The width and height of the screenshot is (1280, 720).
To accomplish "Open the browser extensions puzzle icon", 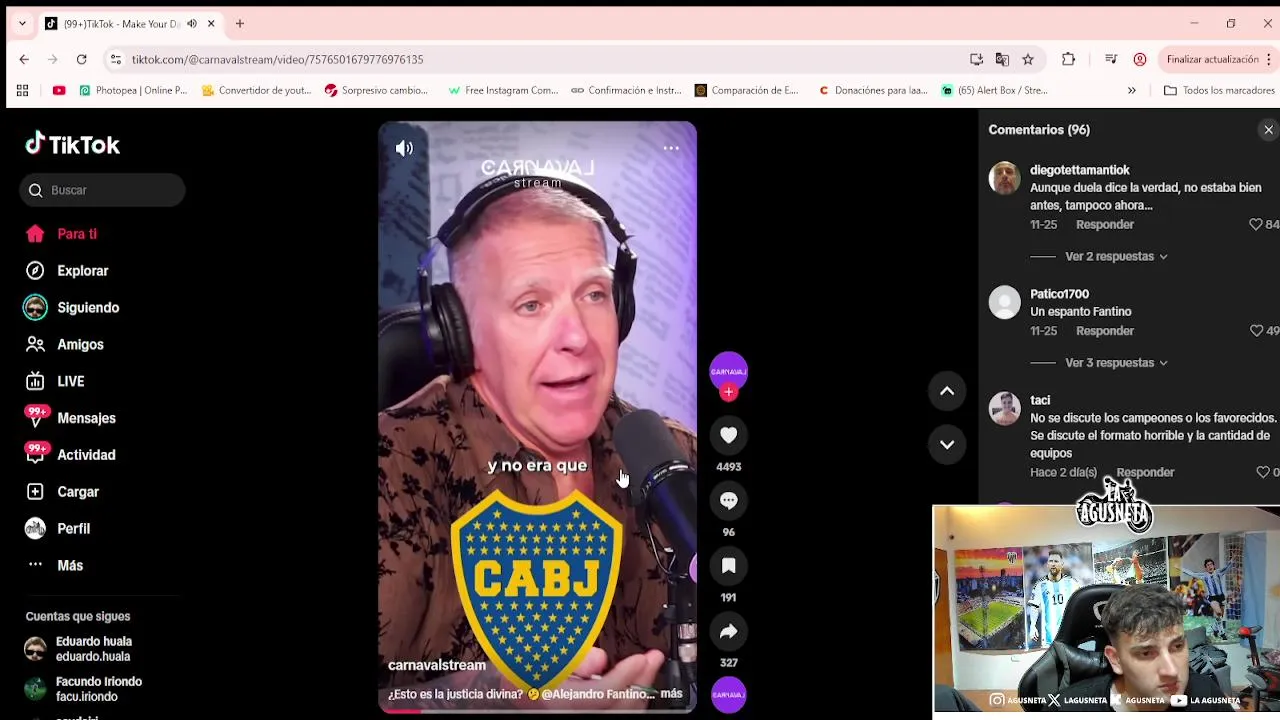I will [x=1068, y=60].
